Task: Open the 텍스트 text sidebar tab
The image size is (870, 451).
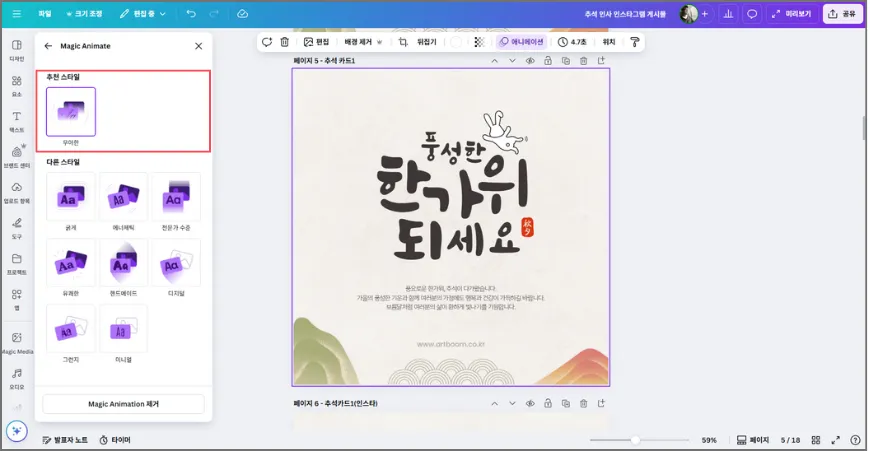Action: 17,121
